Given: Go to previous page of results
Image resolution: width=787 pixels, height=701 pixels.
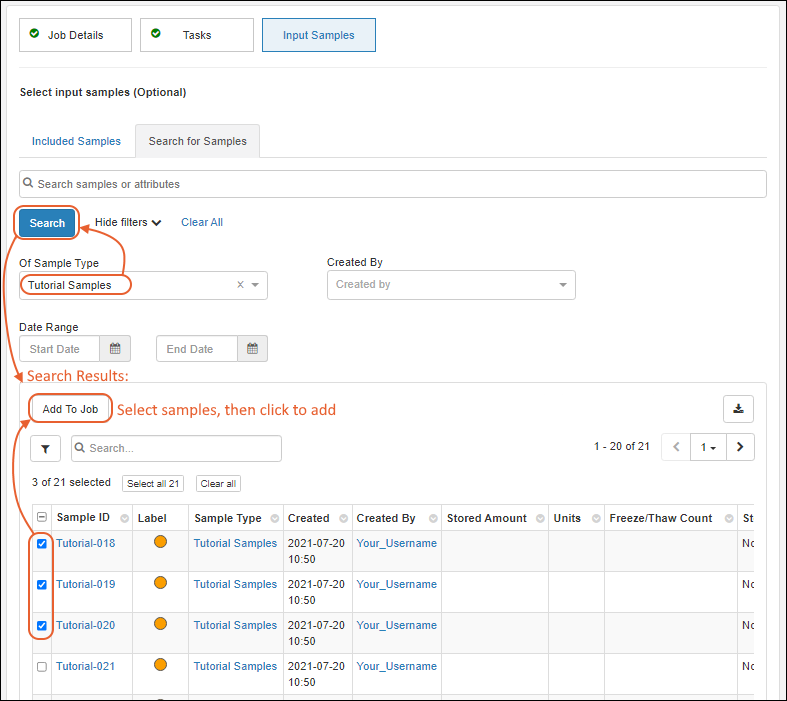Looking at the screenshot, I should point(677,447).
